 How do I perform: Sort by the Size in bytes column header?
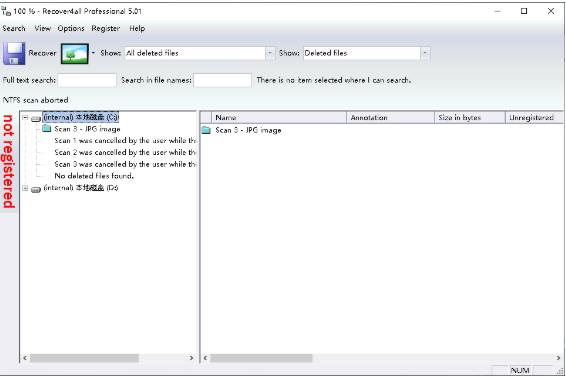point(470,117)
